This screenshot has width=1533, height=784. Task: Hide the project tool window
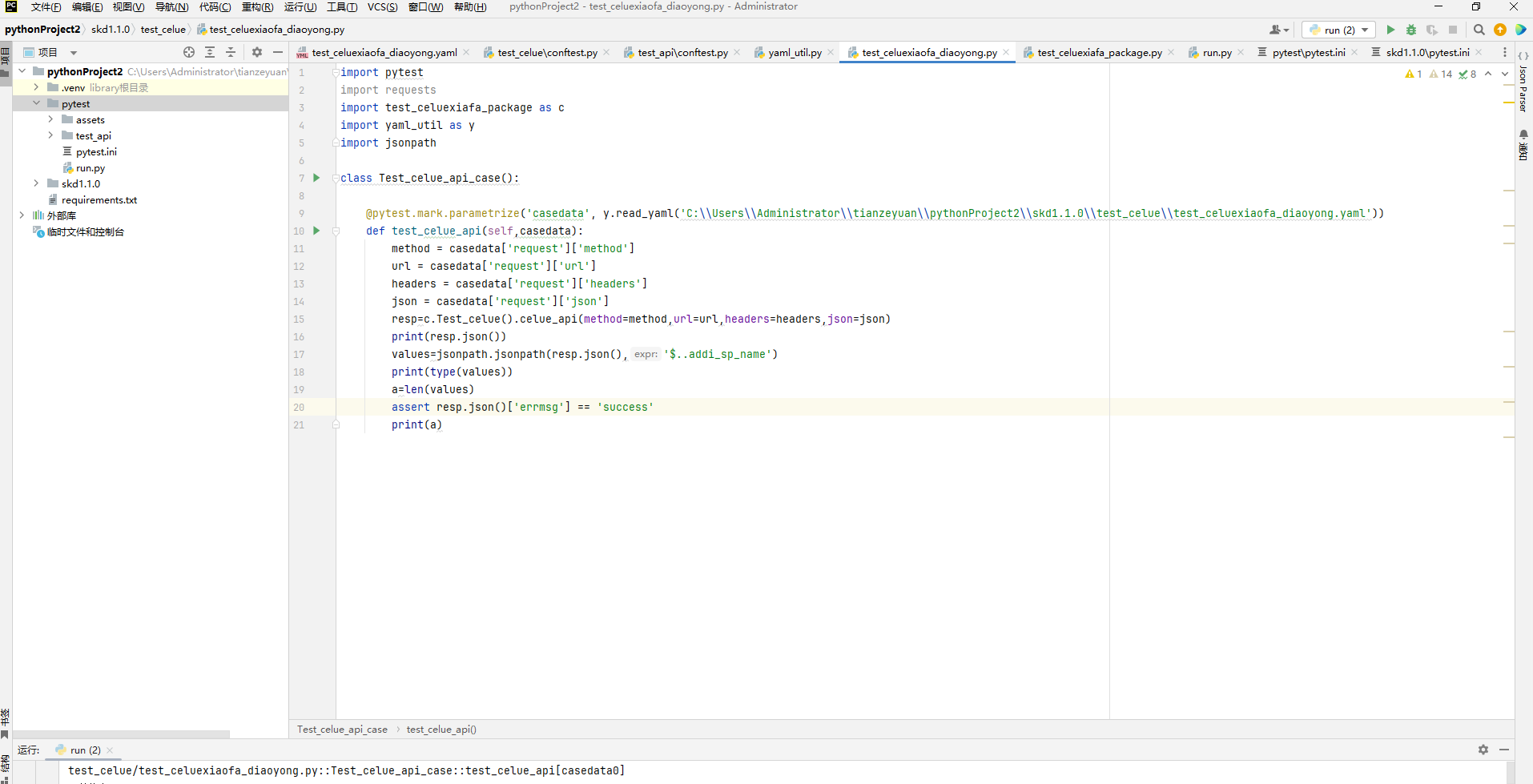[278, 52]
